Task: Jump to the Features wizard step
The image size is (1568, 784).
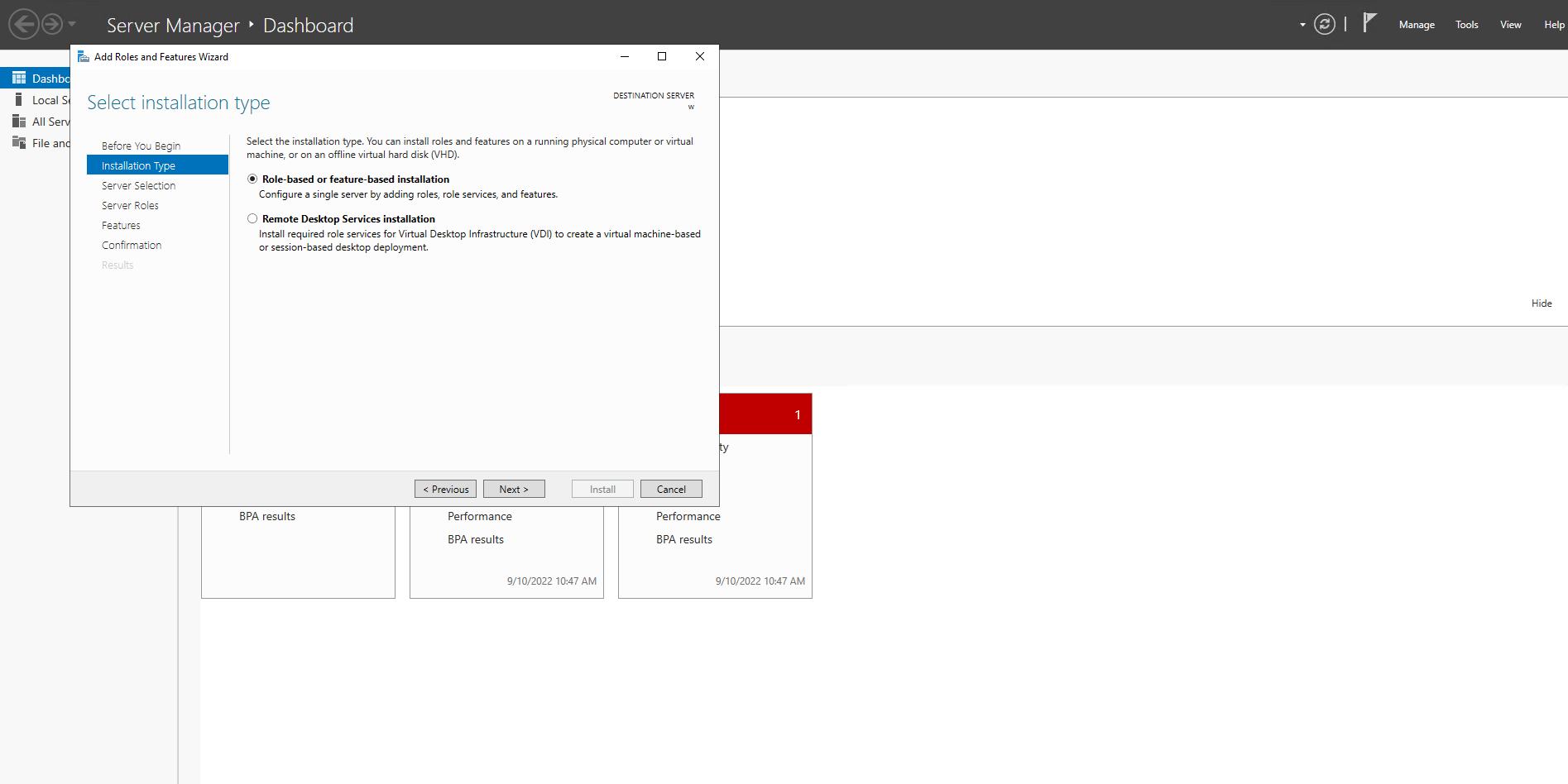Action: 121,225
